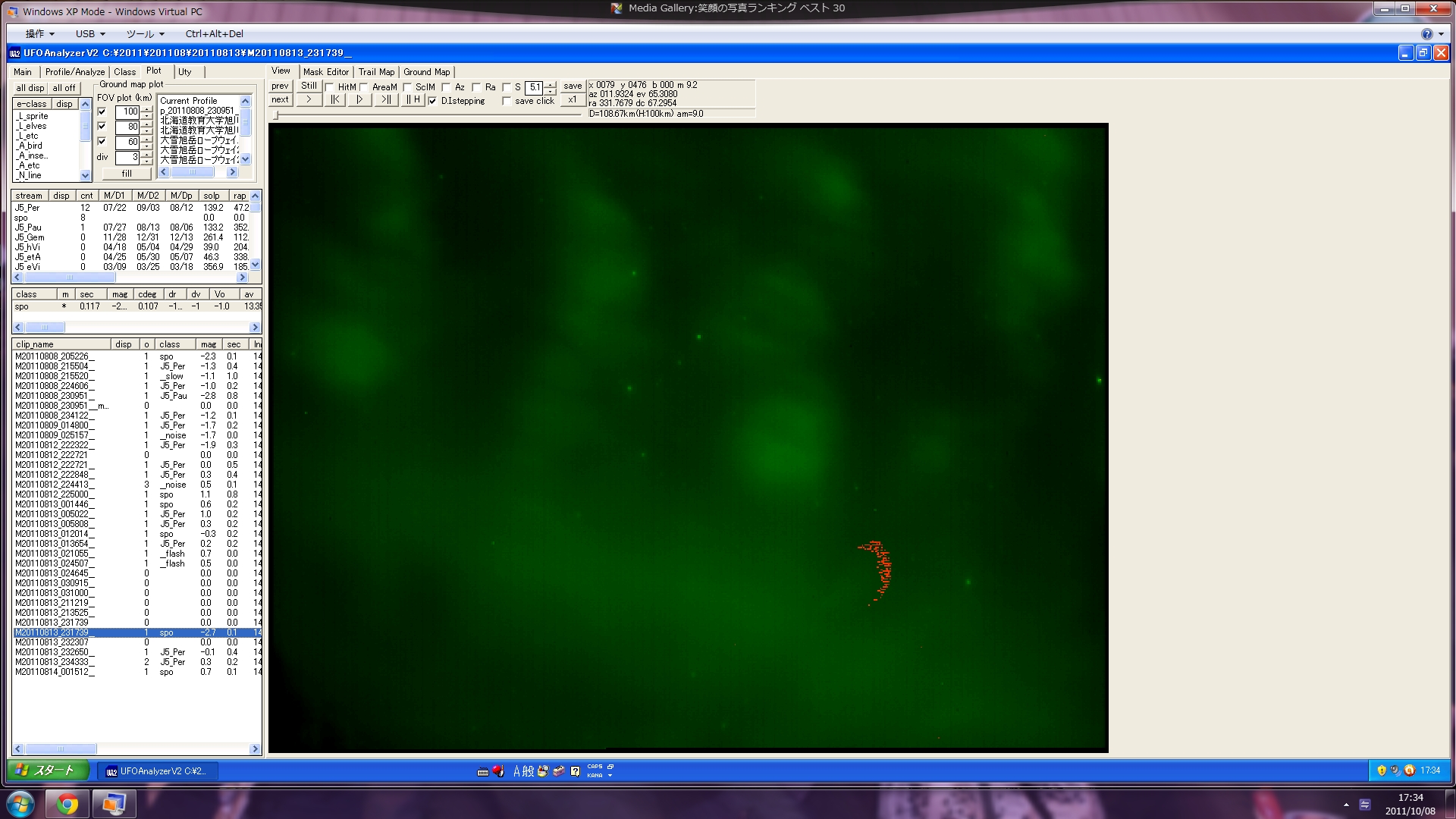Click the 'all off' button

(x=64, y=88)
